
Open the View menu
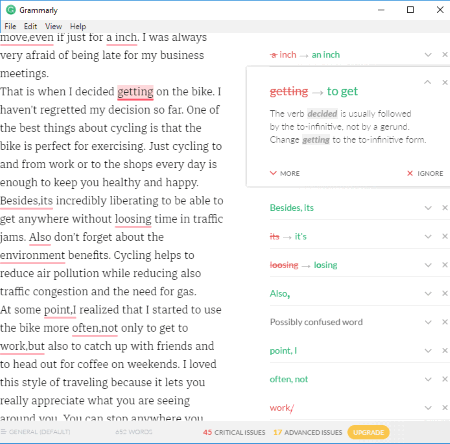[x=53, y=26]
